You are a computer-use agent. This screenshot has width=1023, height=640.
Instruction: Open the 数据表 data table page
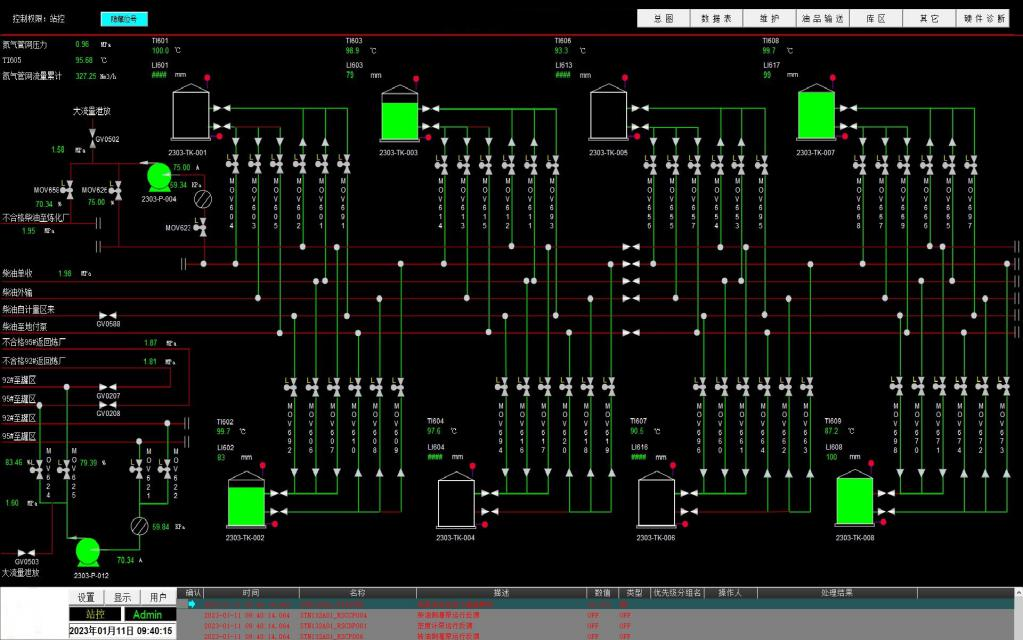click(716, 18)
